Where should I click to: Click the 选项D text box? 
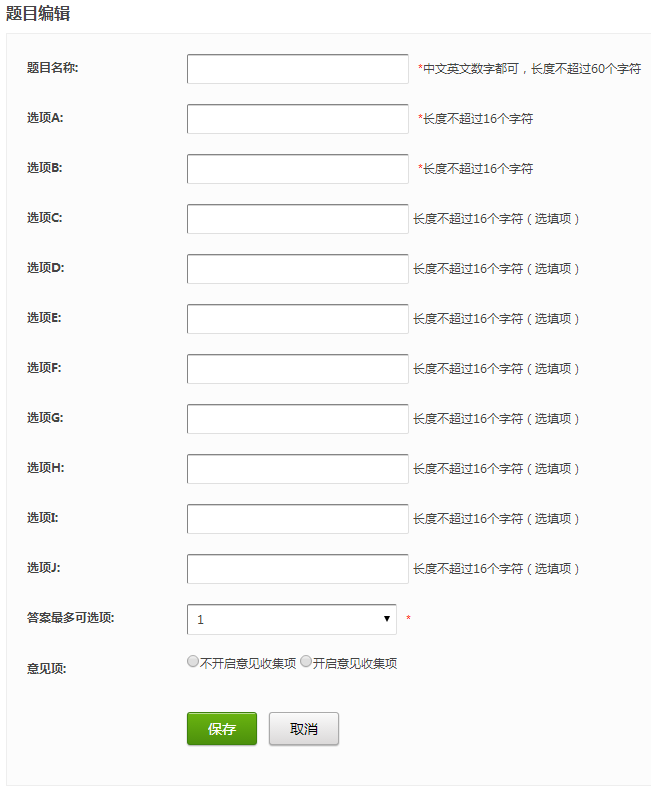[297, 269]
